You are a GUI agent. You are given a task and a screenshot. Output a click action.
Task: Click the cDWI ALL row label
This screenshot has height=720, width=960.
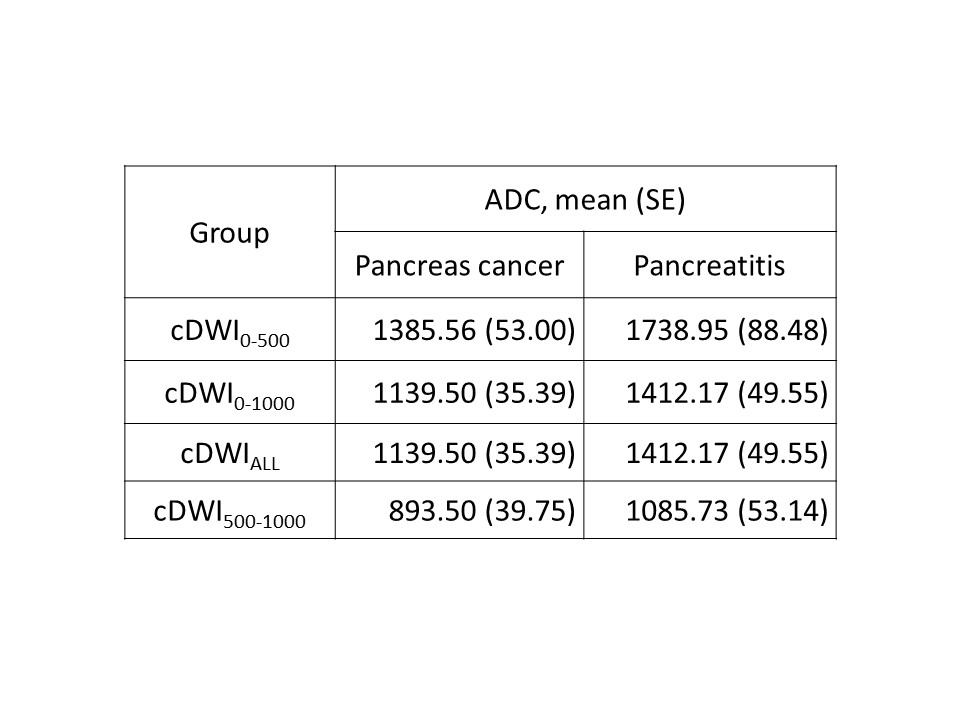pyautogui.click(x=229, y=453)
